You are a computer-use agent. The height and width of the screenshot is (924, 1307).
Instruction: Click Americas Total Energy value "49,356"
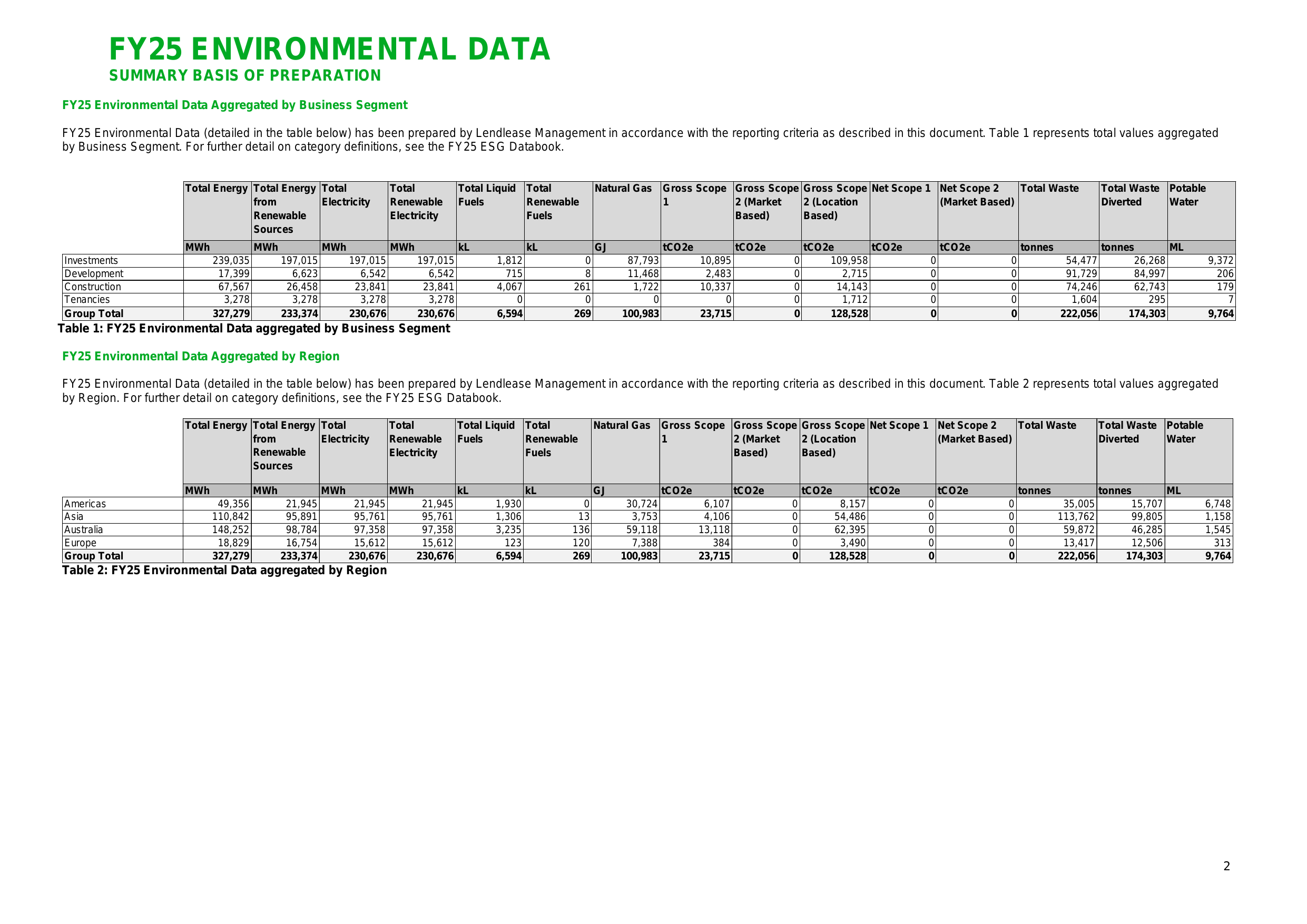click(233, 504)
